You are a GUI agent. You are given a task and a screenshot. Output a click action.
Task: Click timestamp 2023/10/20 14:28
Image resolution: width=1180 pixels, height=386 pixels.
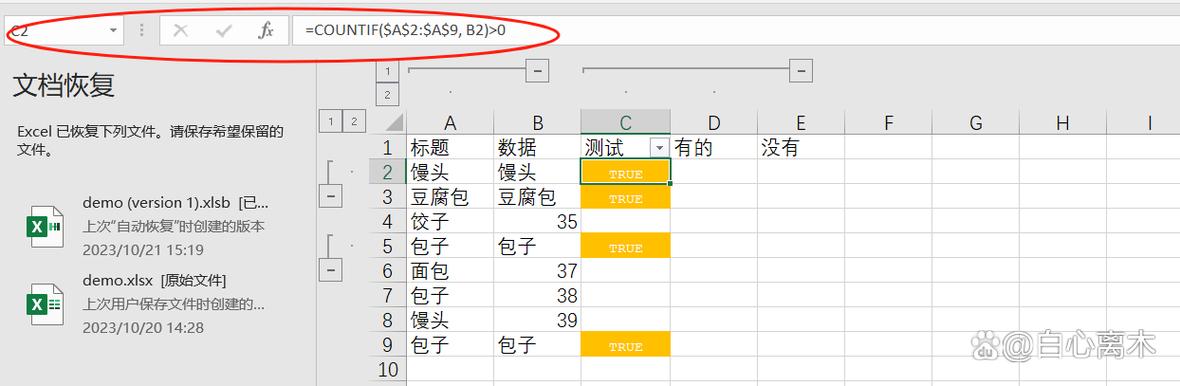point(143,327)
